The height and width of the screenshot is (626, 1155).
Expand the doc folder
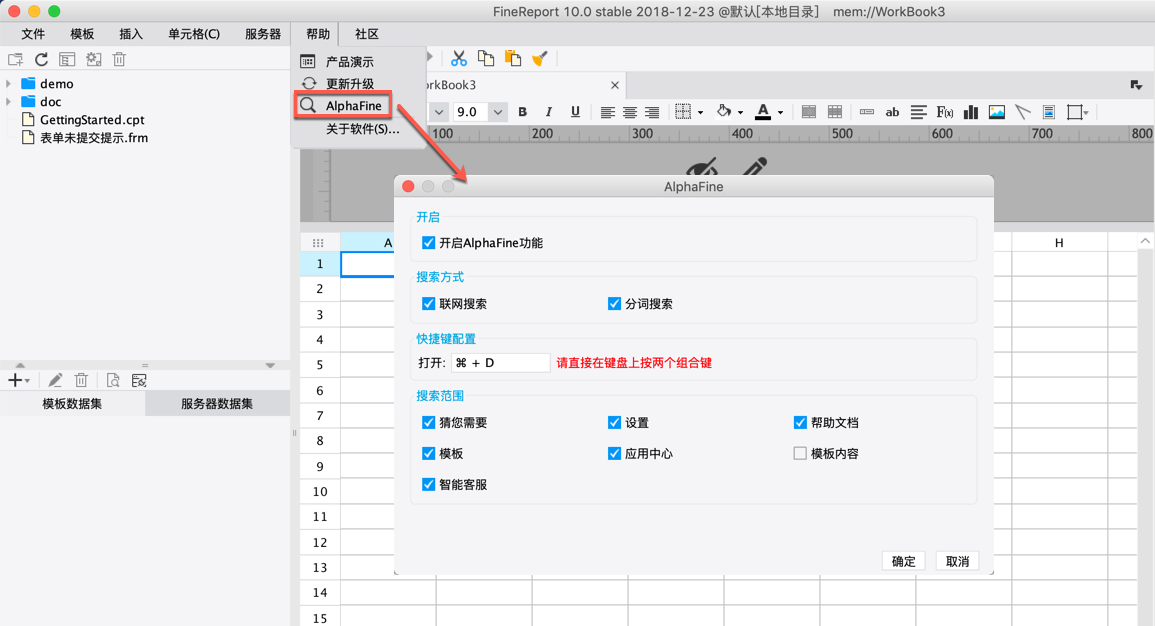pyautogui.click(x=8, y=102)
